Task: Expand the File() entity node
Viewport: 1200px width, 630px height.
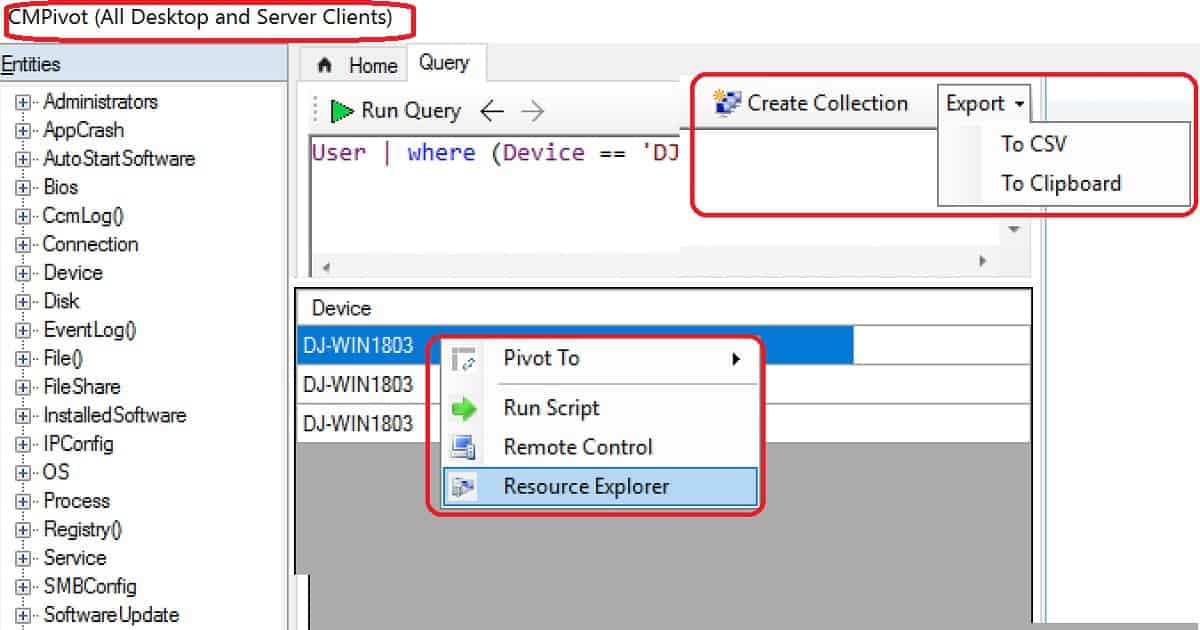Action: coord(23,358)
